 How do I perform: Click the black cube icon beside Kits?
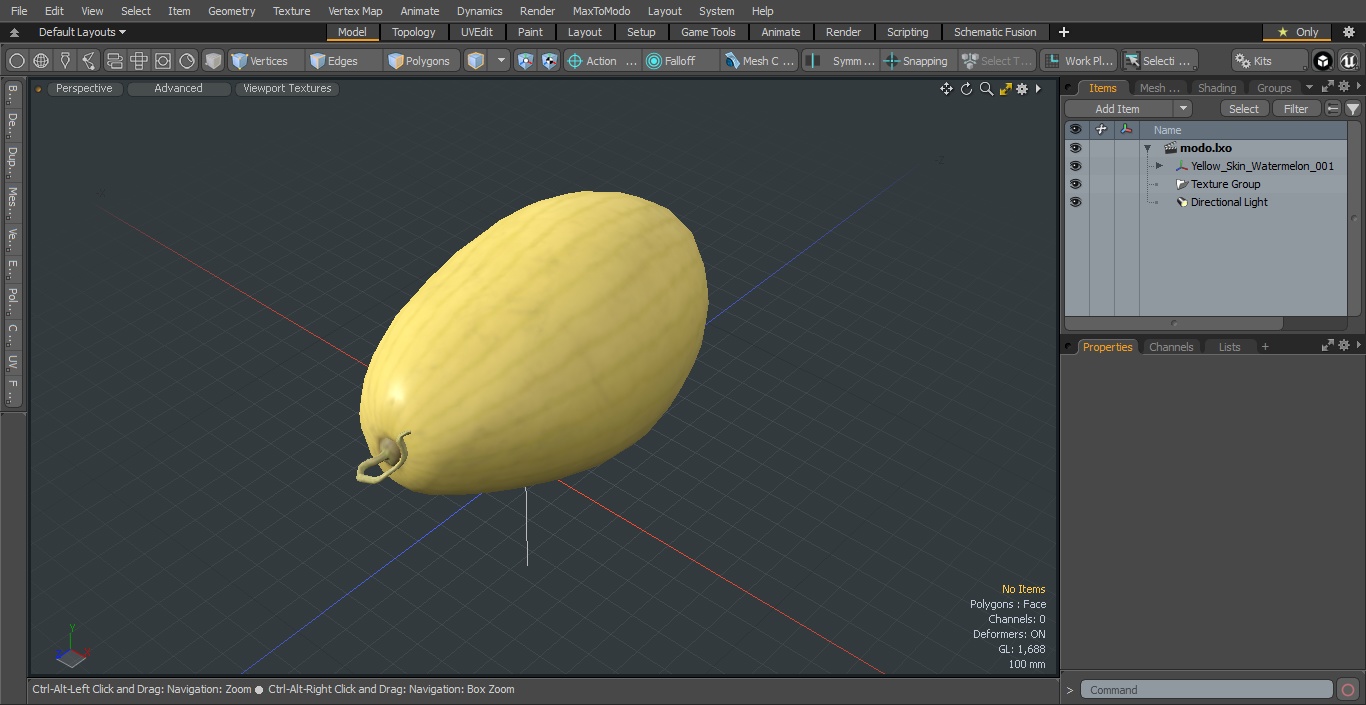(1323, 61)
